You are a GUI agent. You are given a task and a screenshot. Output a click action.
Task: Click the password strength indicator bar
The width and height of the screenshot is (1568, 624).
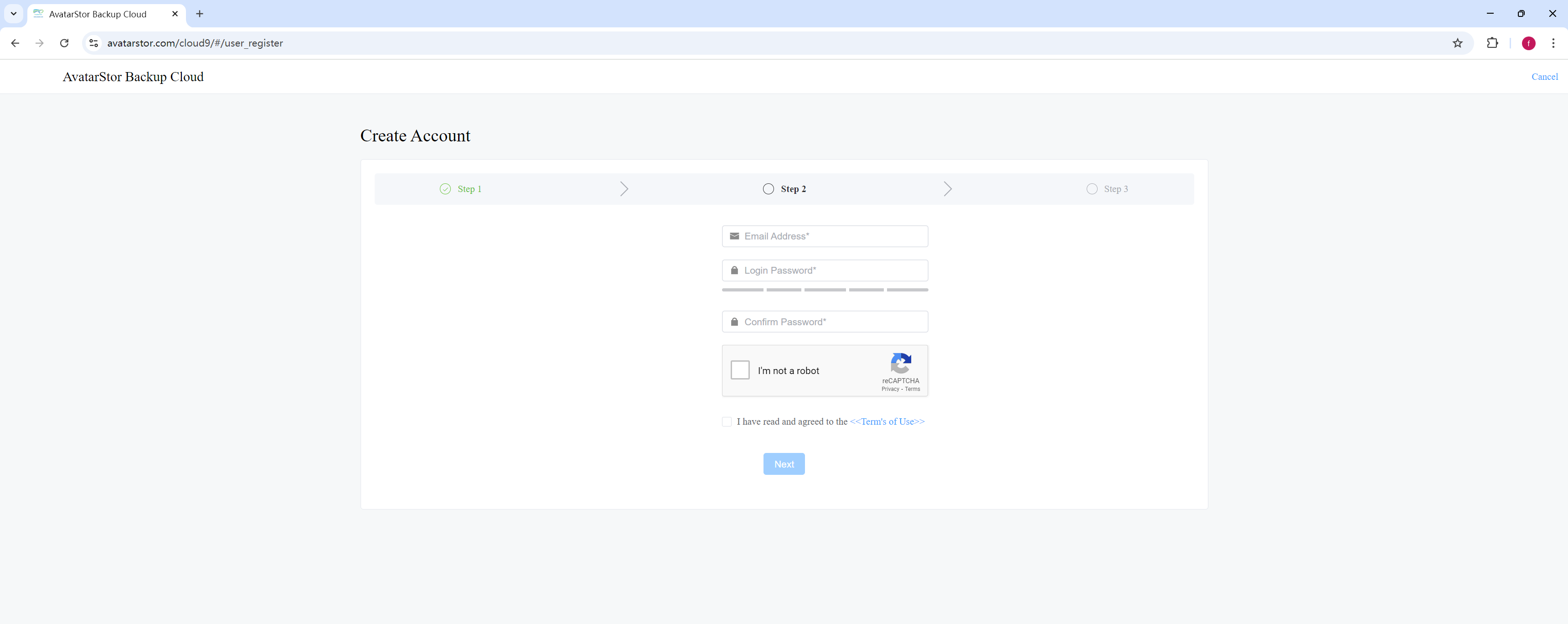tap(825, 290)
